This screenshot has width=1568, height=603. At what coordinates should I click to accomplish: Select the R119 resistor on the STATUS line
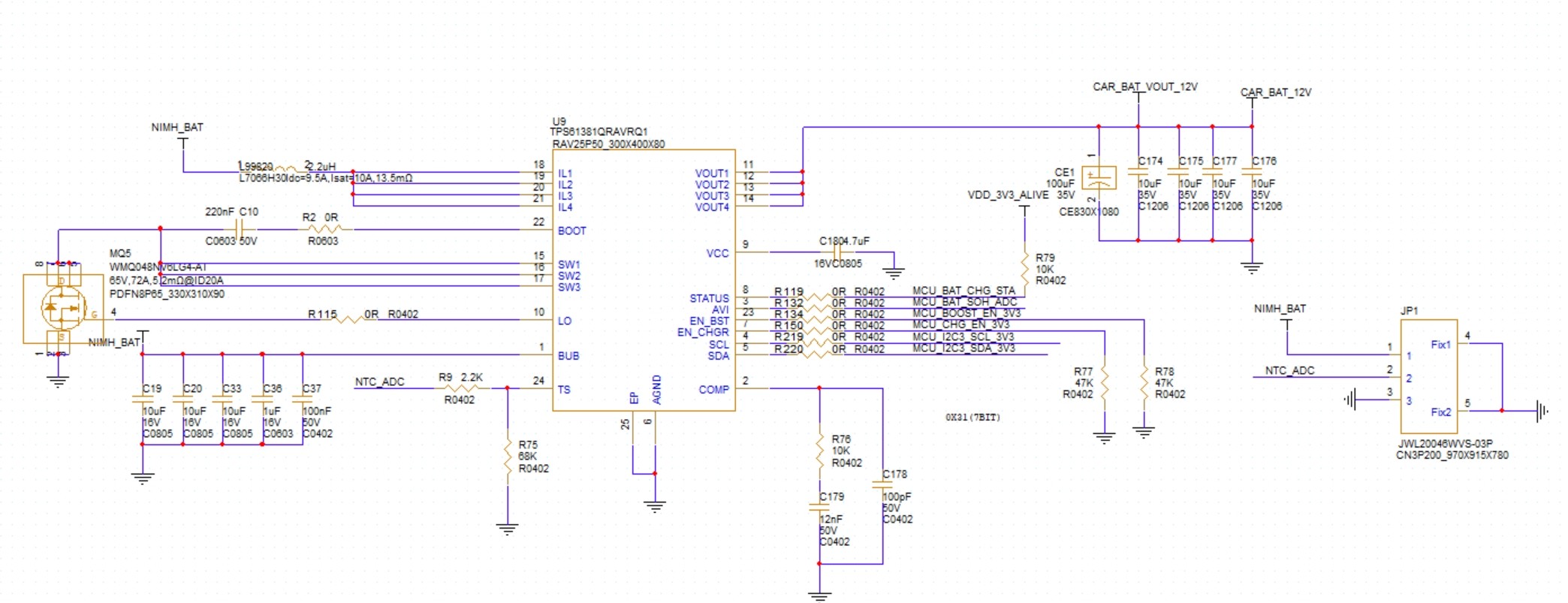pos(817,297)
